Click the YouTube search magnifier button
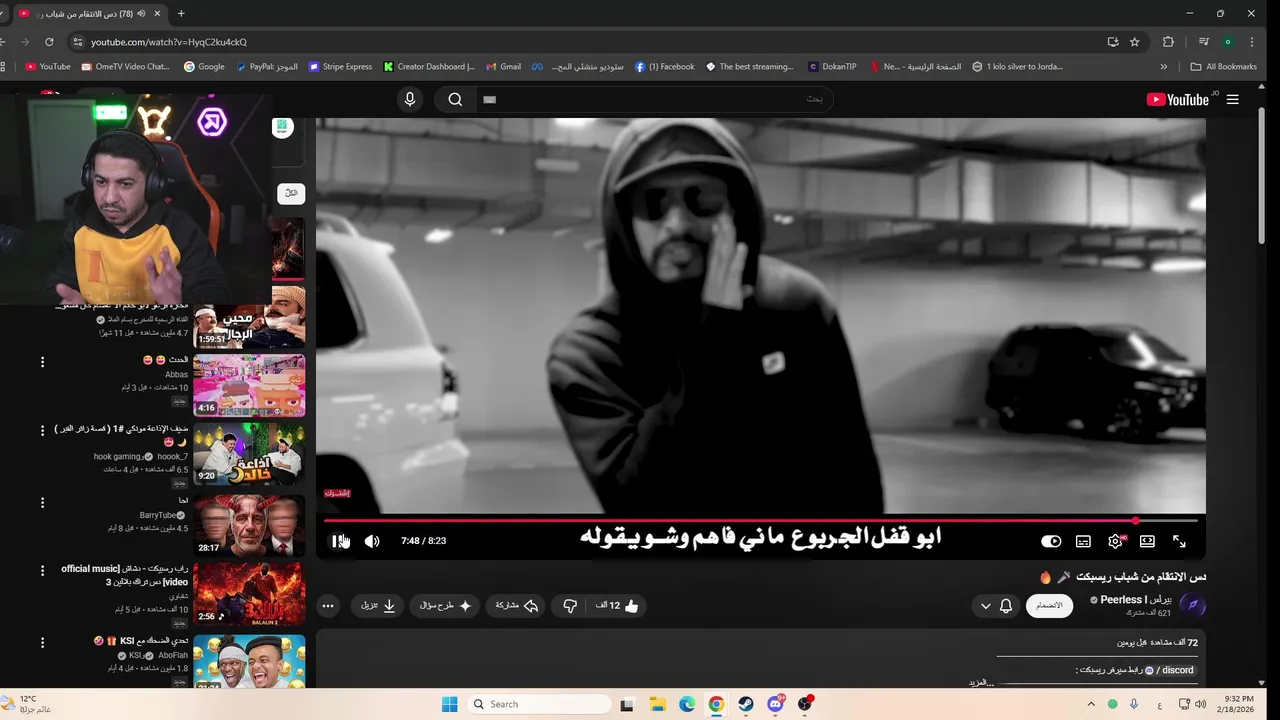This screenshot has height=720, width=1280. (x=455, y=99)
